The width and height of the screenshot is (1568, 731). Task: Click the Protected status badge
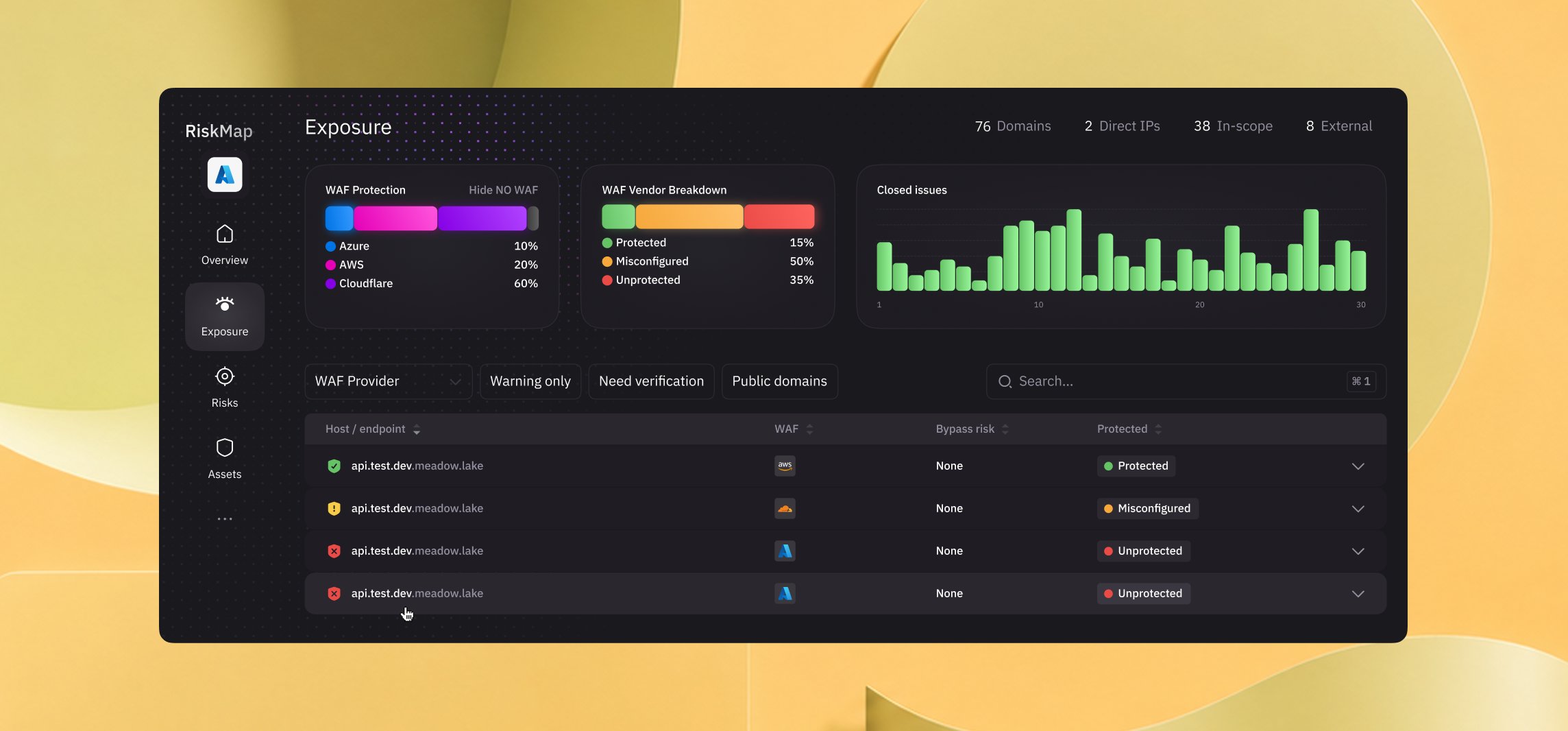pos(1136,466)
